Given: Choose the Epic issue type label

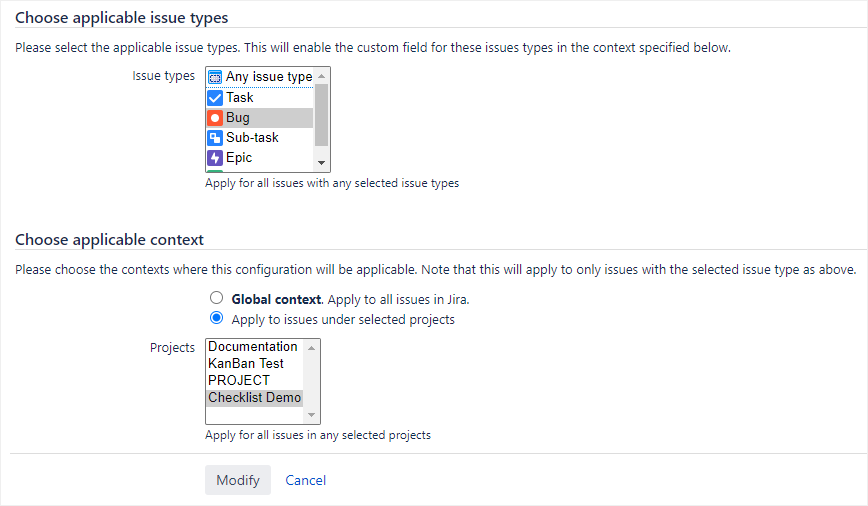Looking at the screenshot, I should [x=239, y=158].
